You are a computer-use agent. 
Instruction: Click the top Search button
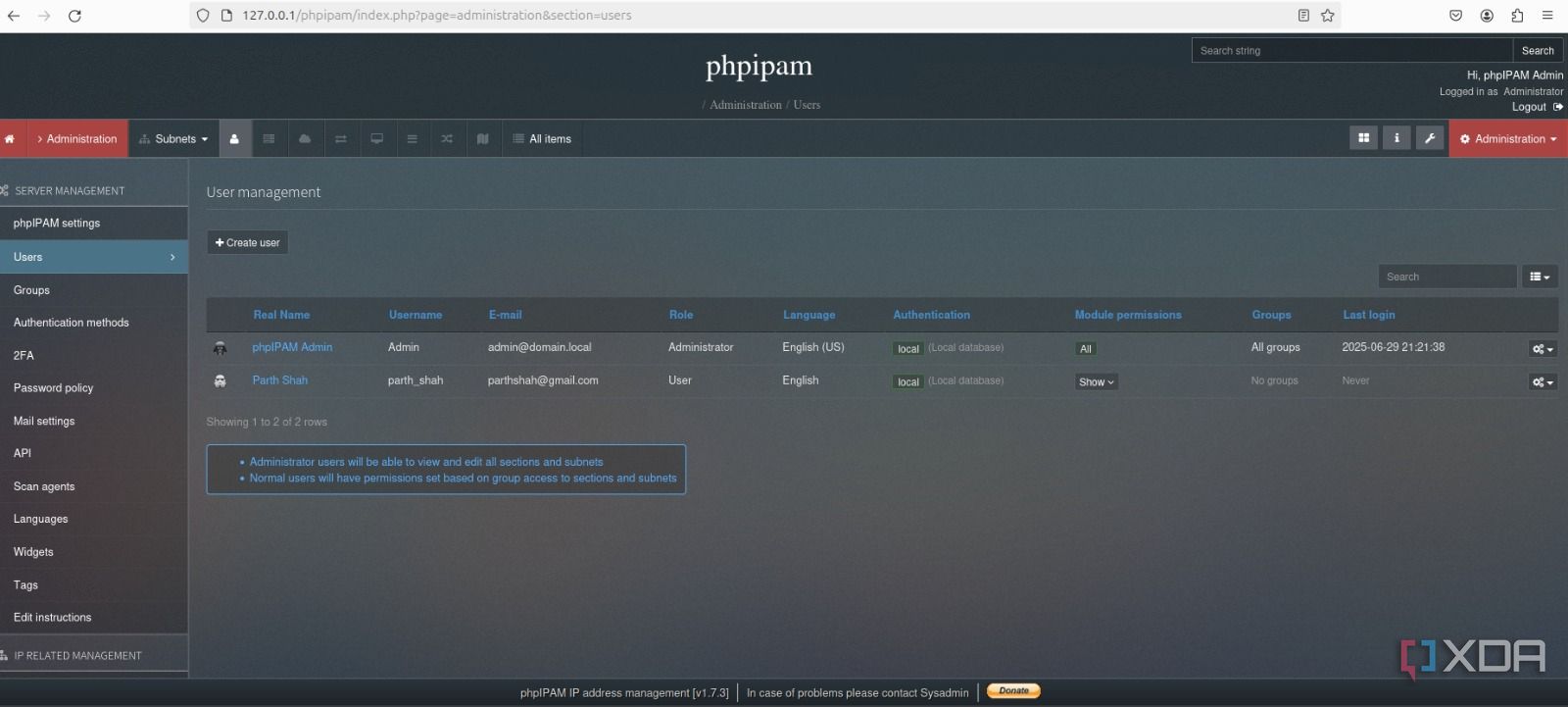pos(1538,51)
